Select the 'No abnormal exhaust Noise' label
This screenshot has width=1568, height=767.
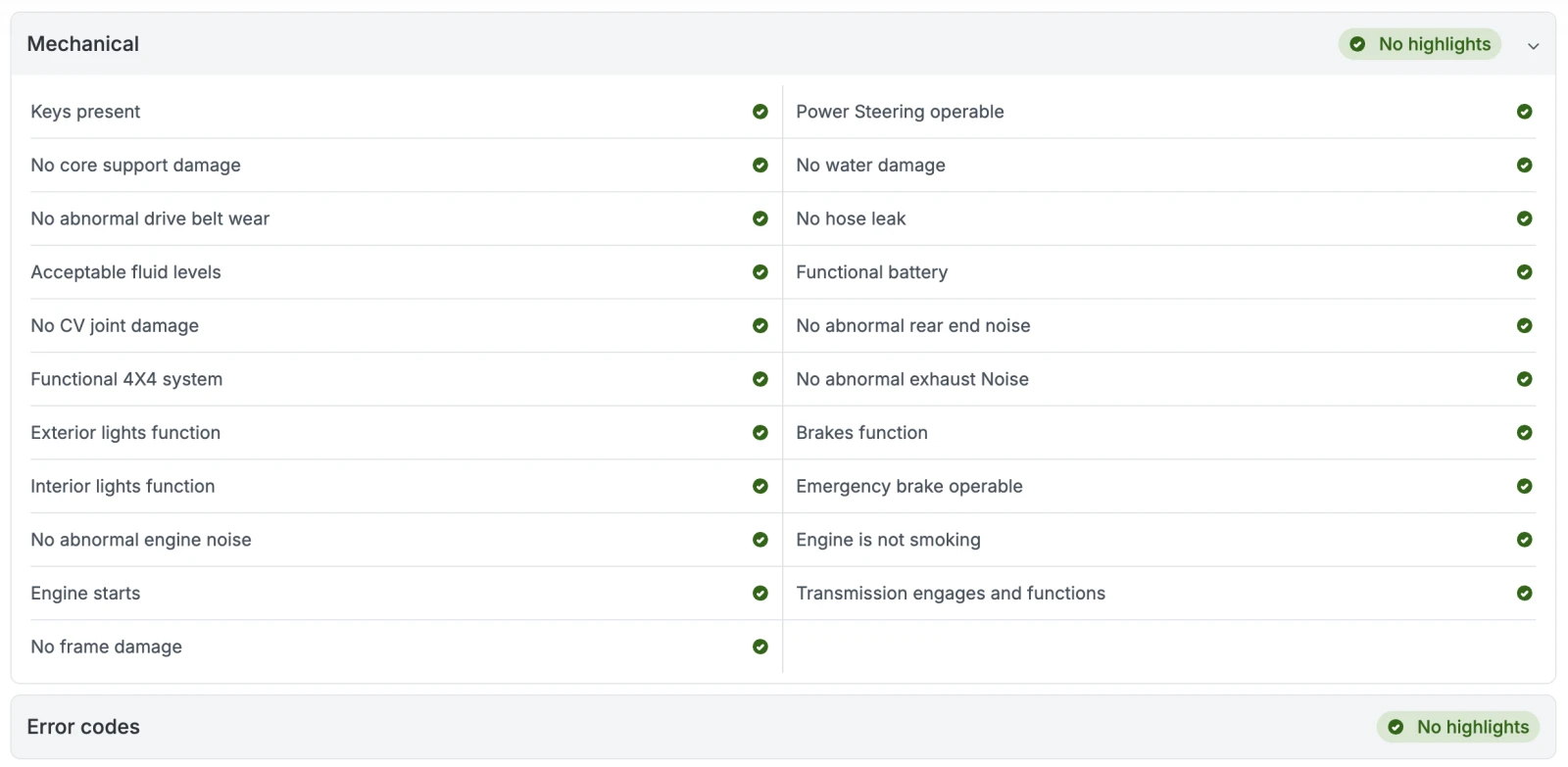tap(911, 379)
